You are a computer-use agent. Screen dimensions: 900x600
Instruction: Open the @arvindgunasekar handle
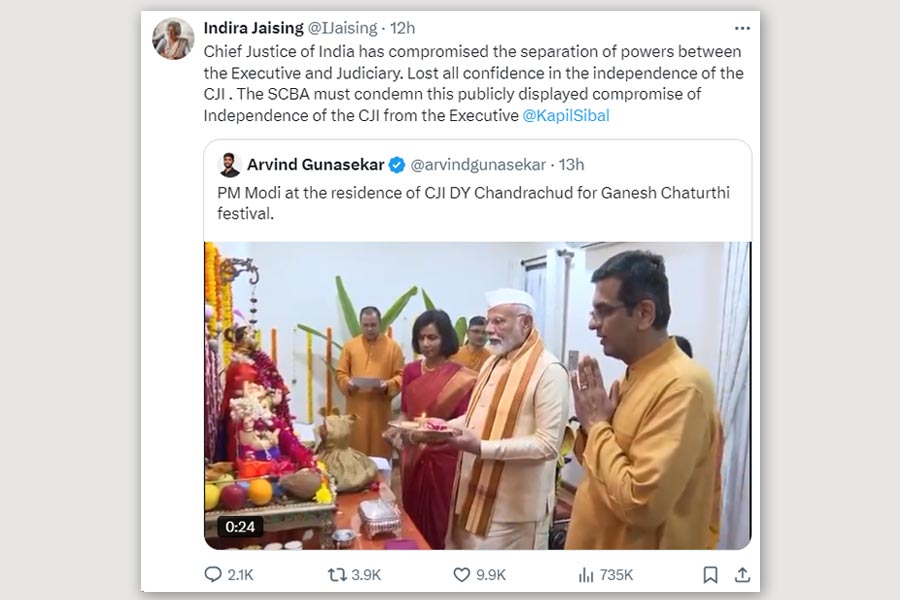coord(478,164)
